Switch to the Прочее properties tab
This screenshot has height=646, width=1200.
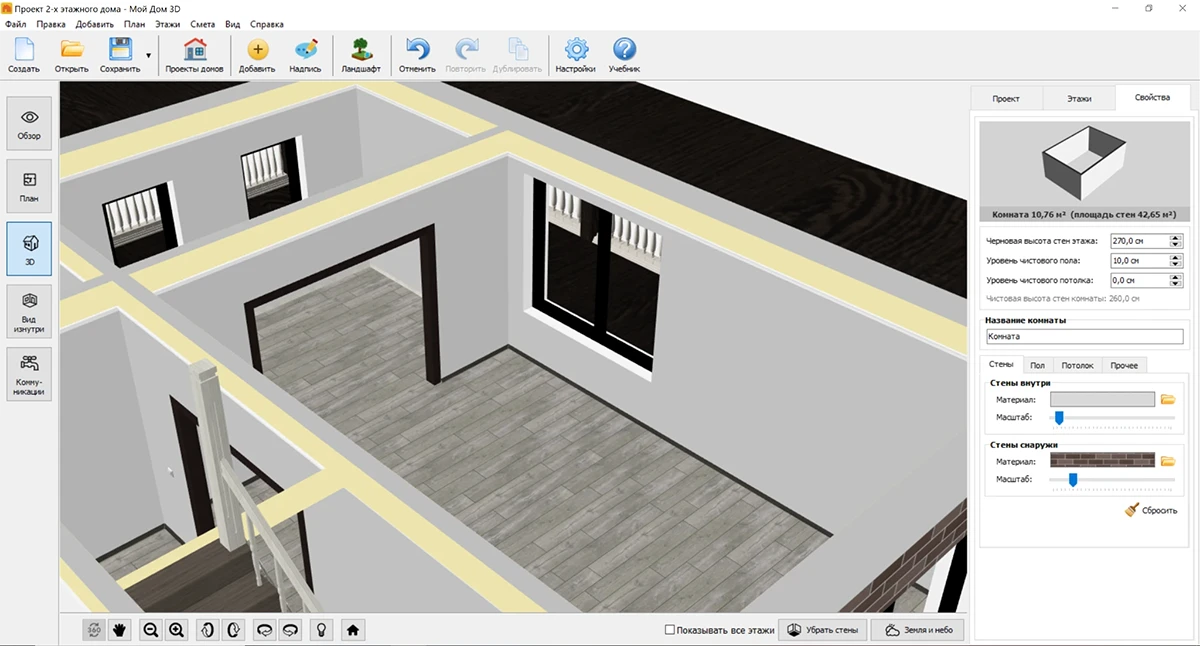1124,365
